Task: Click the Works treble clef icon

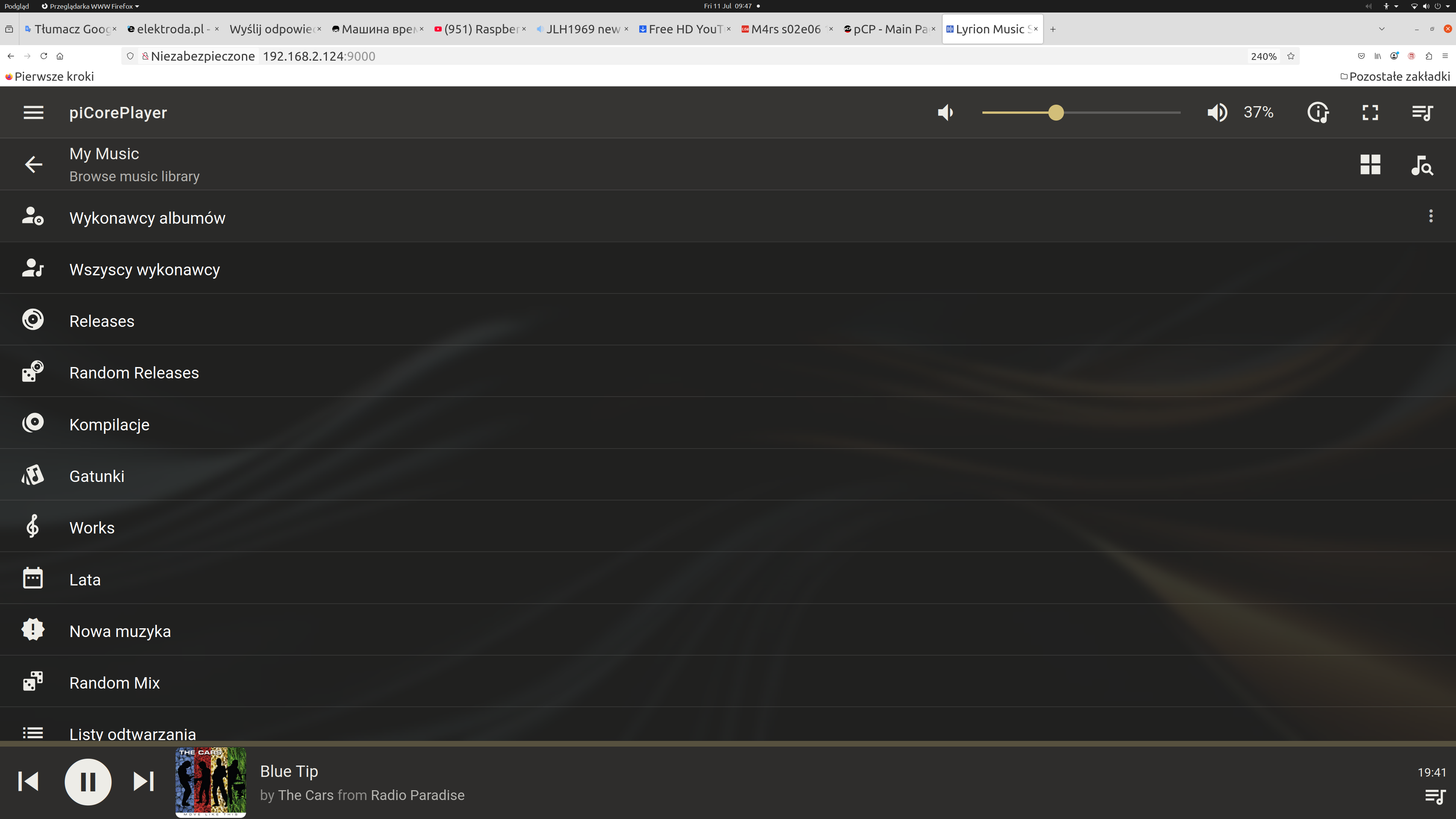Action: click(x=33, y=526)
